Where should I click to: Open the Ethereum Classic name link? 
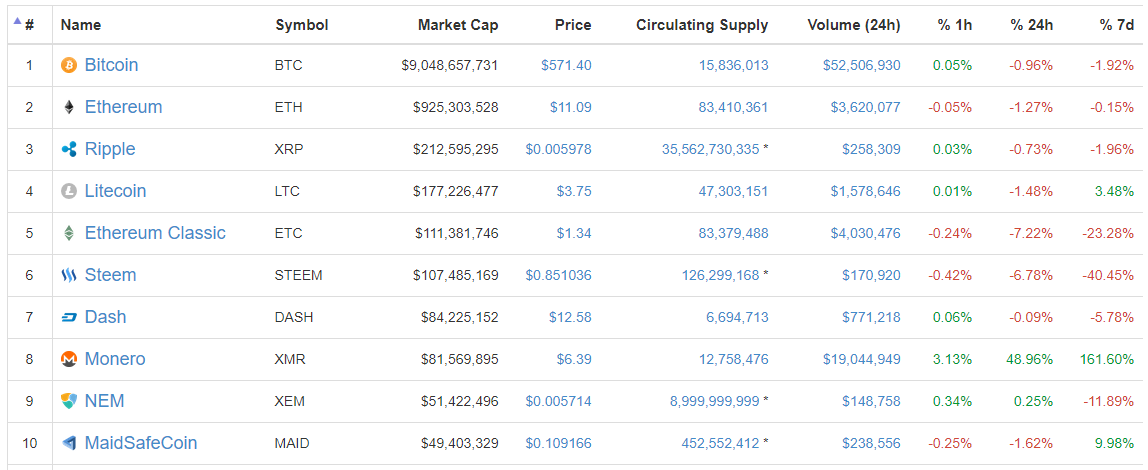(155, 233)
